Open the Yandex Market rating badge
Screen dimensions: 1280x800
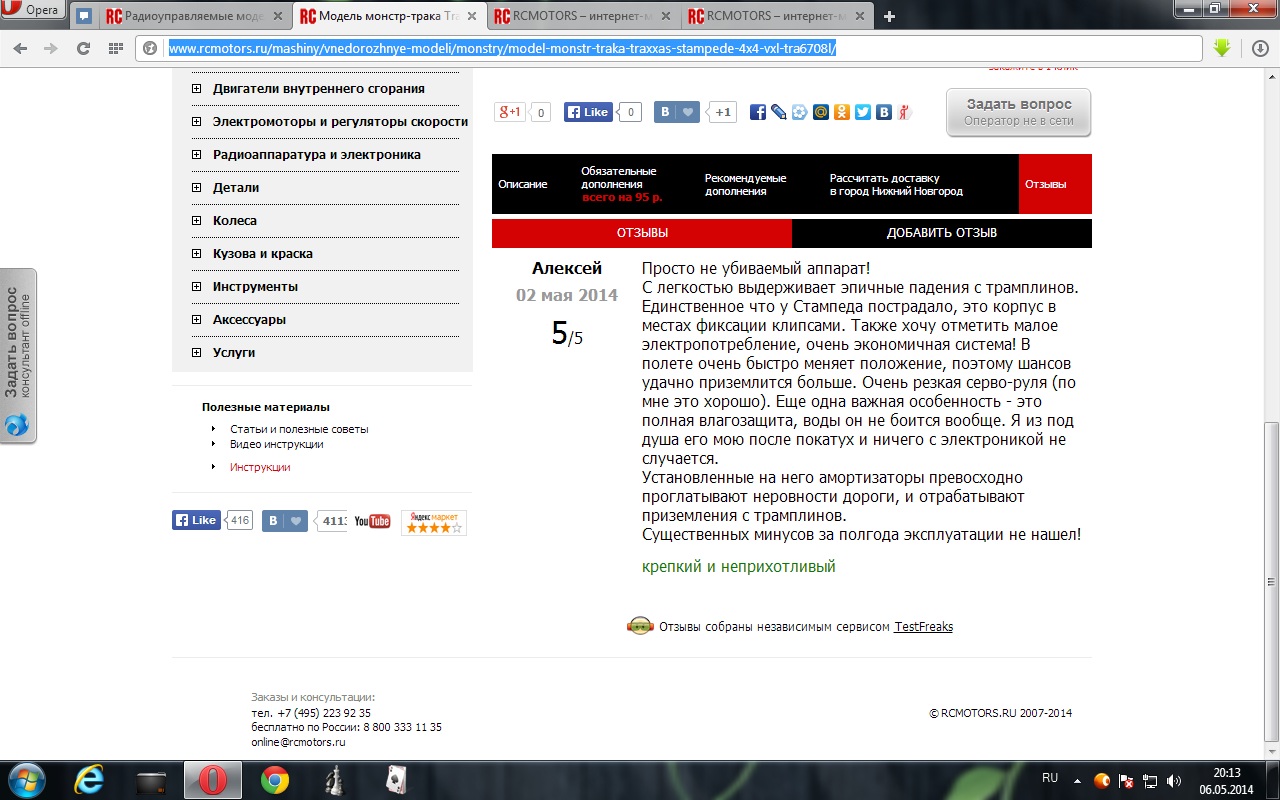pos(434,522)
